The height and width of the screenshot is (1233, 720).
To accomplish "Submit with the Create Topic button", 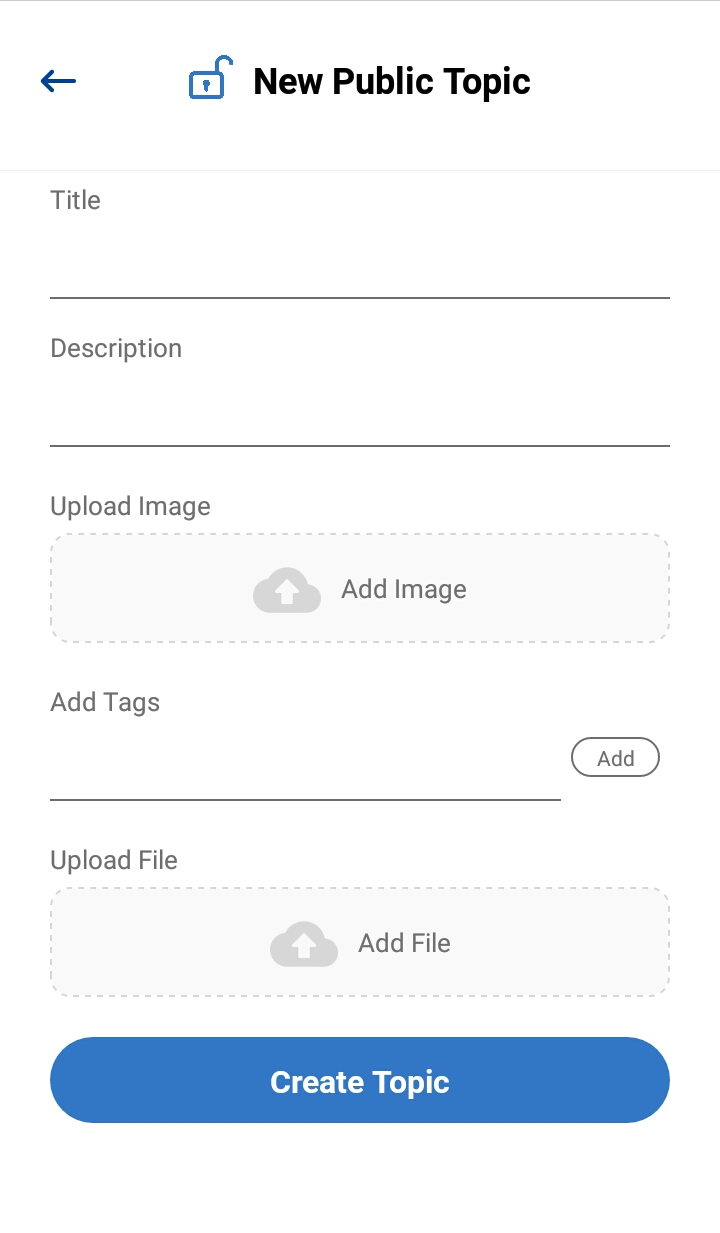I will pos(360,1080).
